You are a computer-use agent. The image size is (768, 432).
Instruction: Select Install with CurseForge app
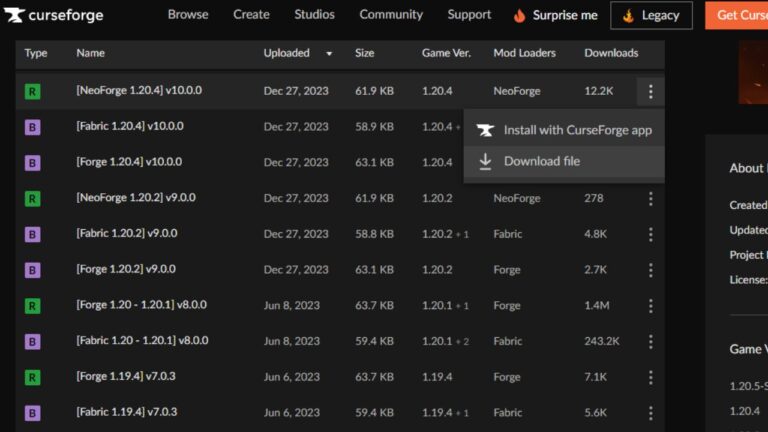tap(577, 130)
